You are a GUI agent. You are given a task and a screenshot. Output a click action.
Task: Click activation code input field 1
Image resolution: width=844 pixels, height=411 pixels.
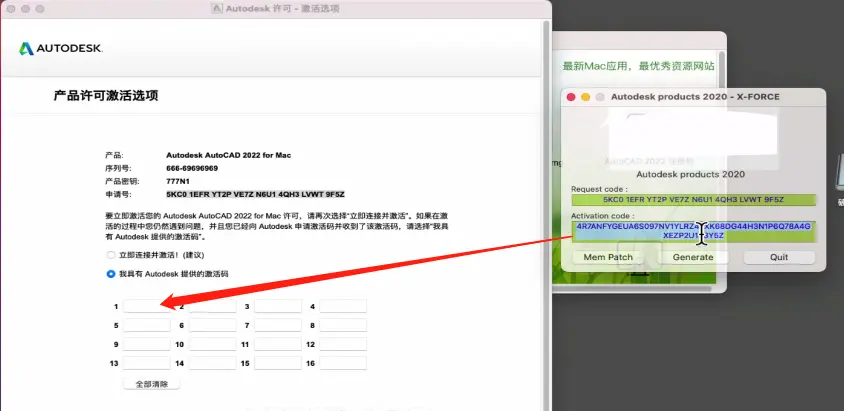click(146, 307)
